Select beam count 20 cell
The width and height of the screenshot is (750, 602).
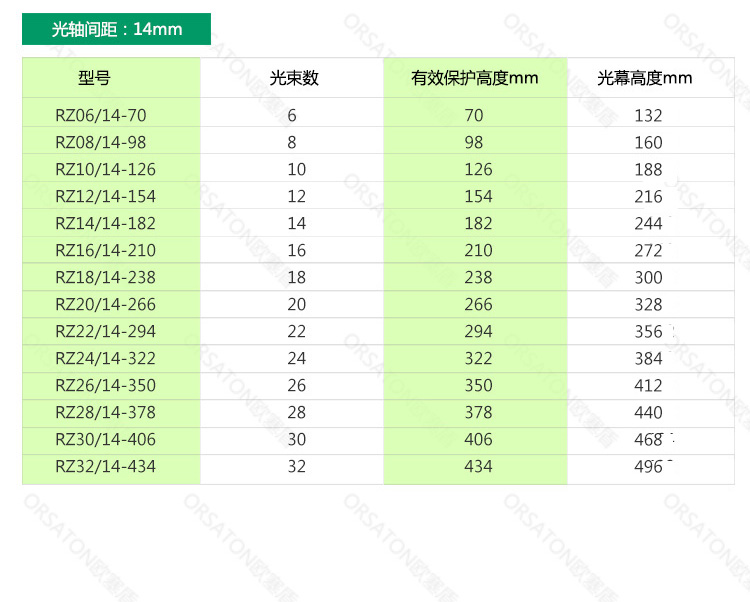(x=296, y=304)
